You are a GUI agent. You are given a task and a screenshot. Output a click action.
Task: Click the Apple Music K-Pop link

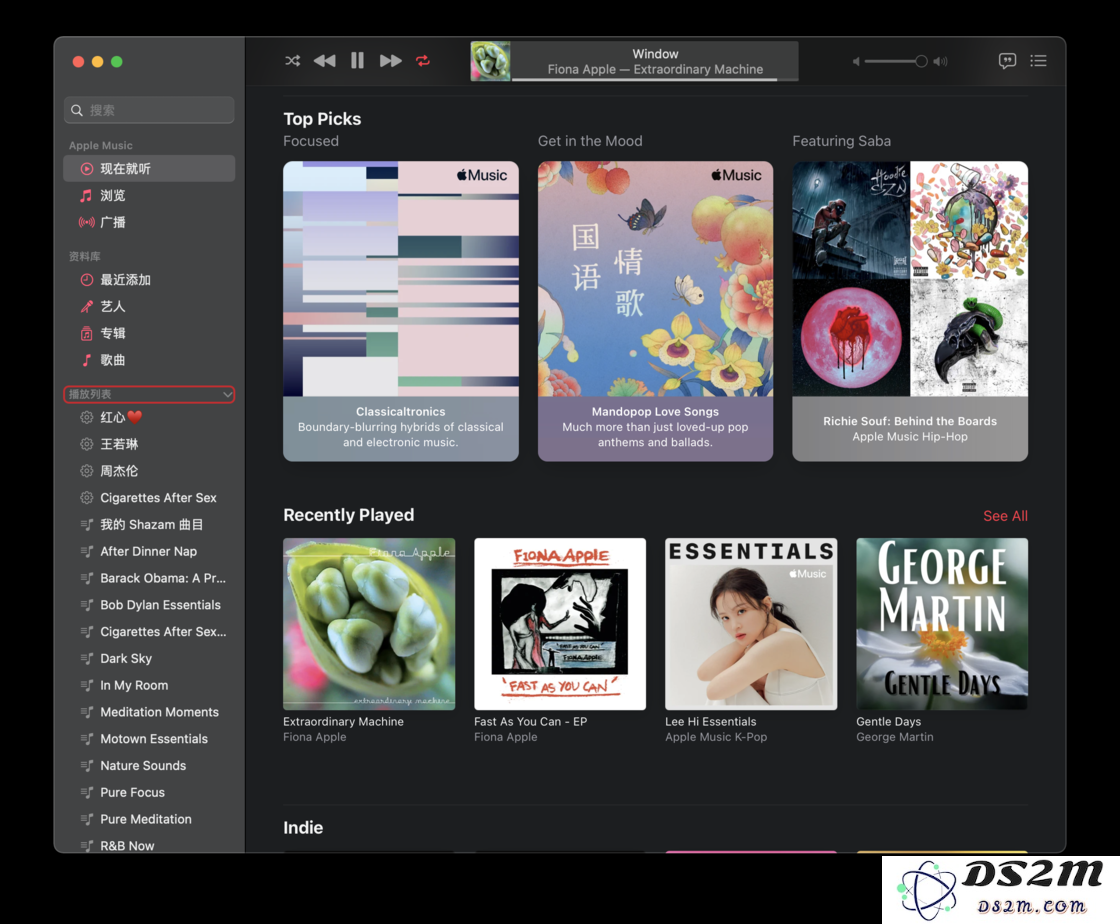pyautogui.click(x=716, y=737)
